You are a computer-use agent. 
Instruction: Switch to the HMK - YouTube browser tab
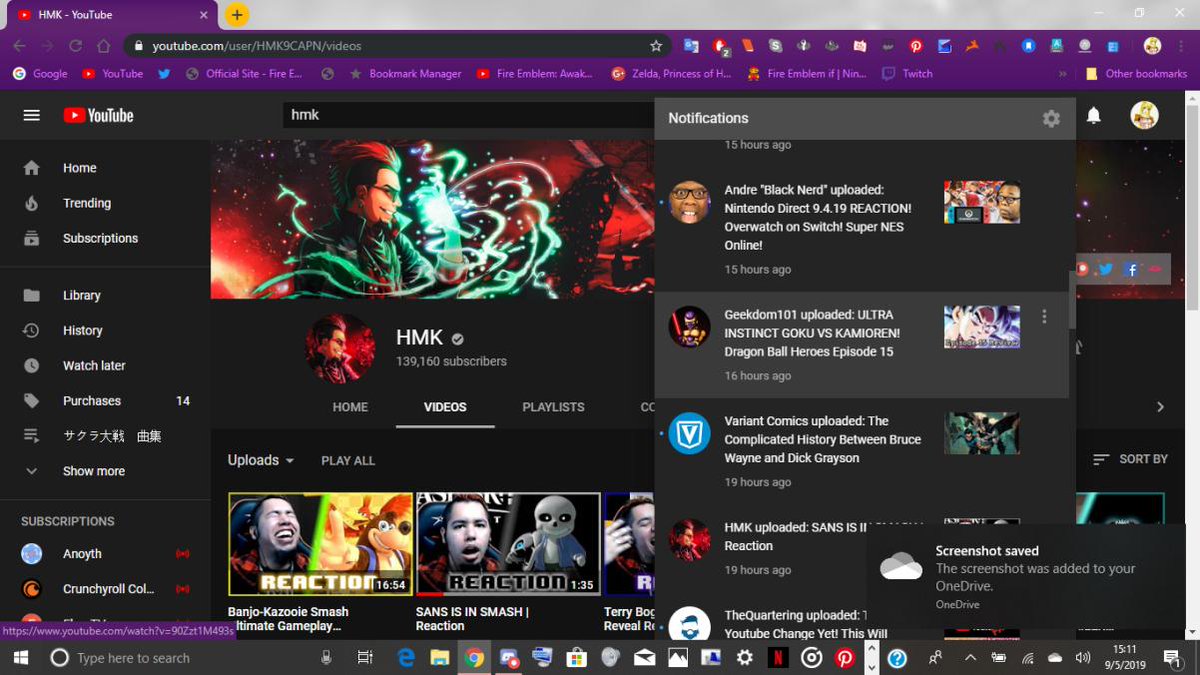110,15
